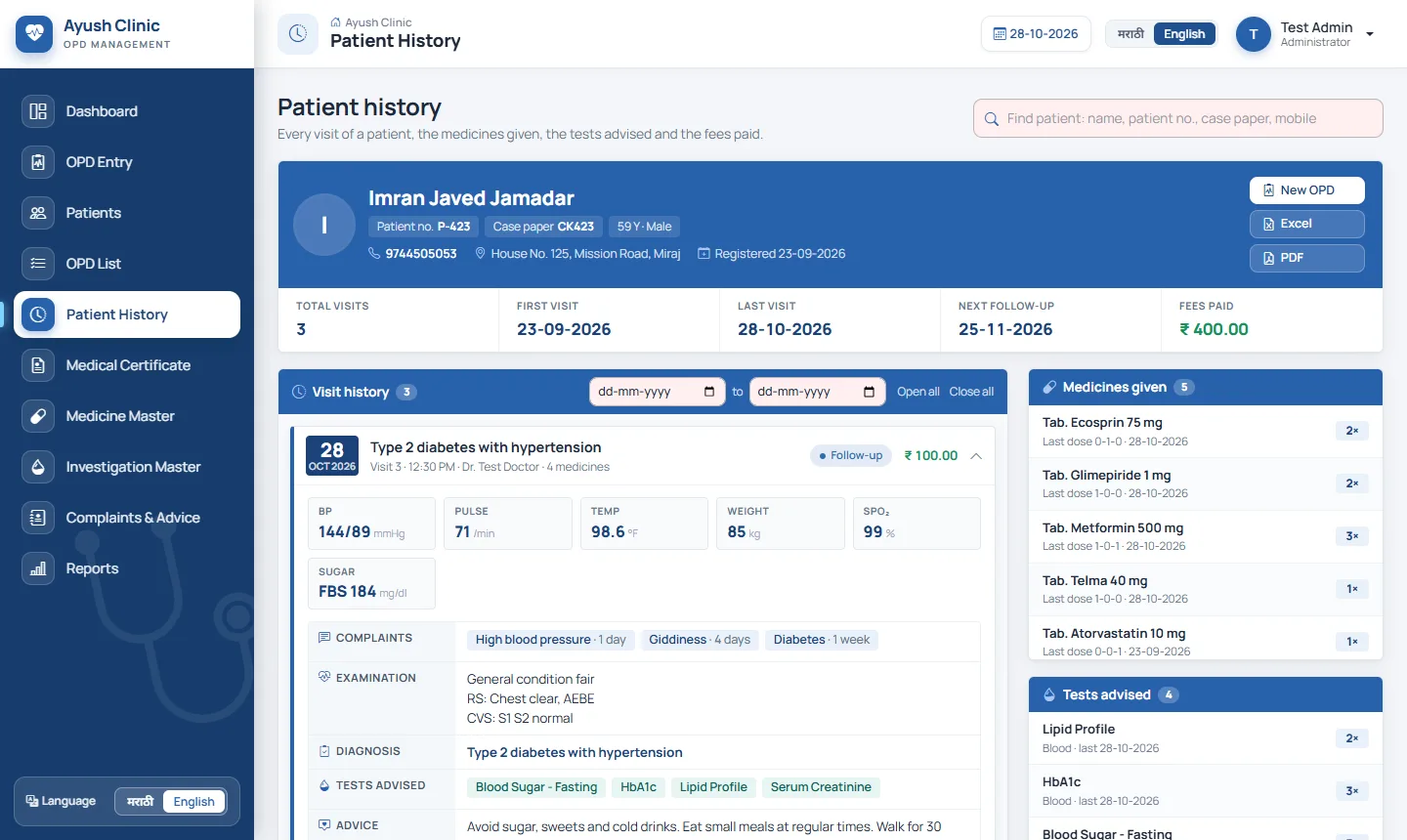1407x840 pixels.
Task: Click the Complaints & Advice sidebar icon
Action: 38,518
